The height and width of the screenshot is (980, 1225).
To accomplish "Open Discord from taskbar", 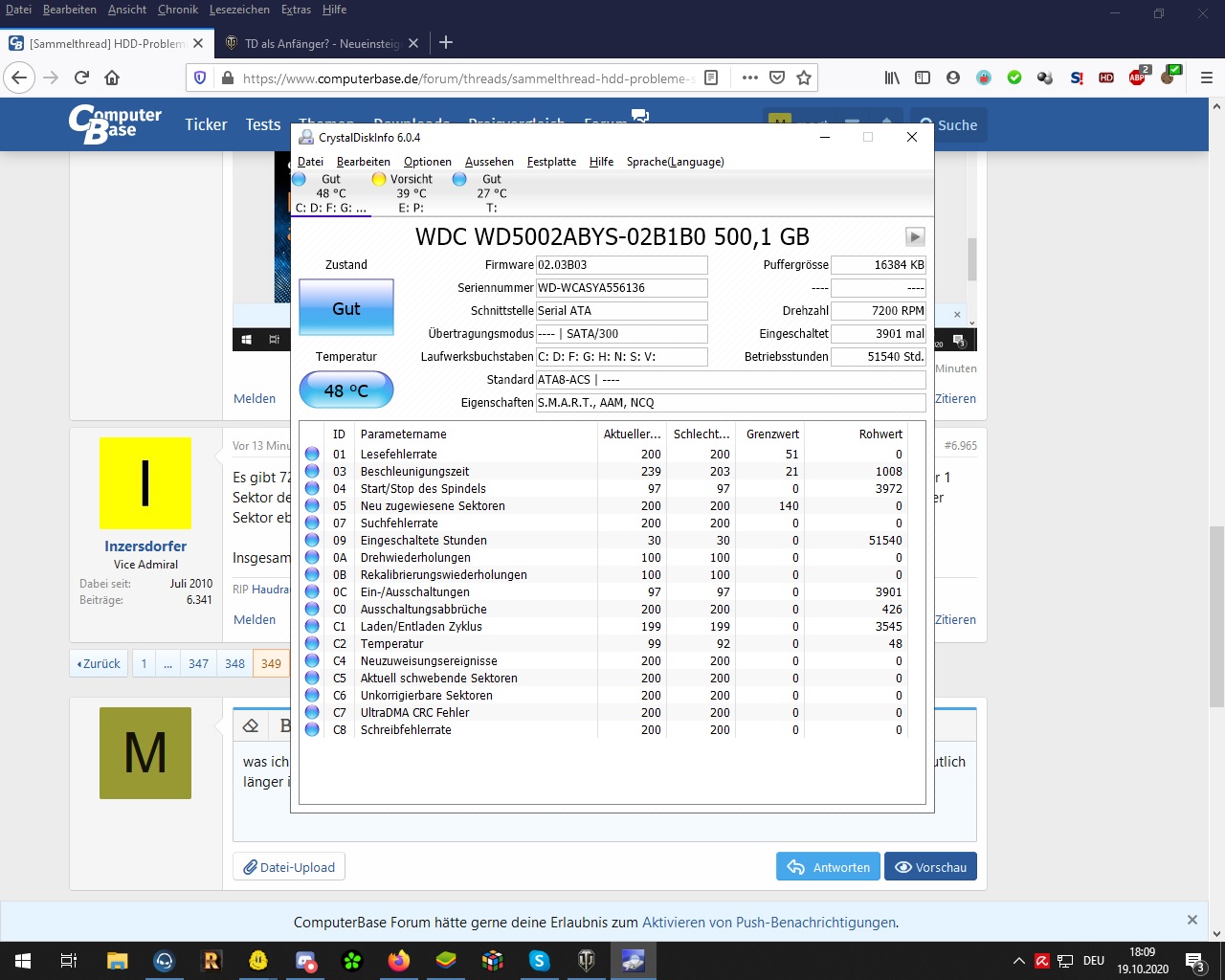I will [x=305, y=960].
